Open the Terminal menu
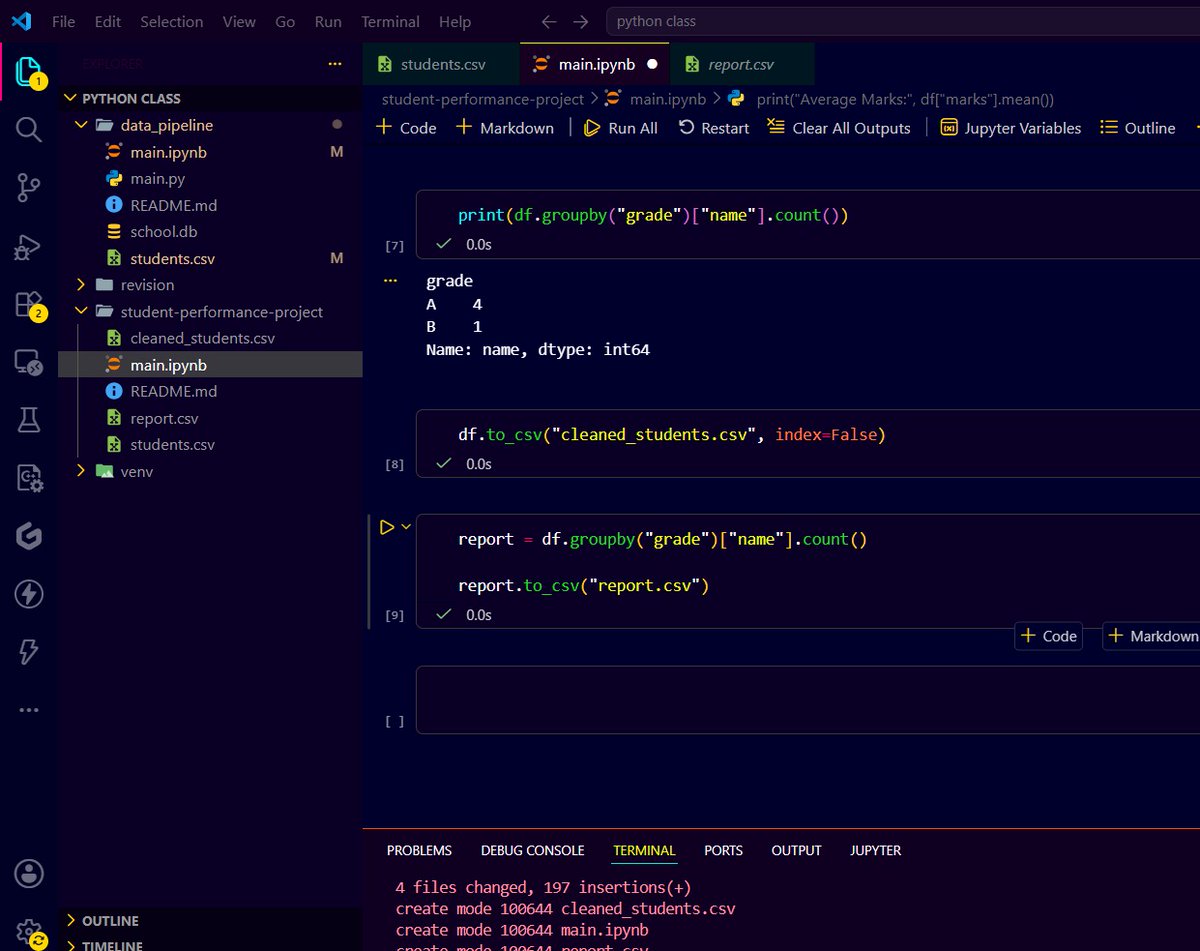This screenshot has width=1200, height=951. tap(390, 21)
